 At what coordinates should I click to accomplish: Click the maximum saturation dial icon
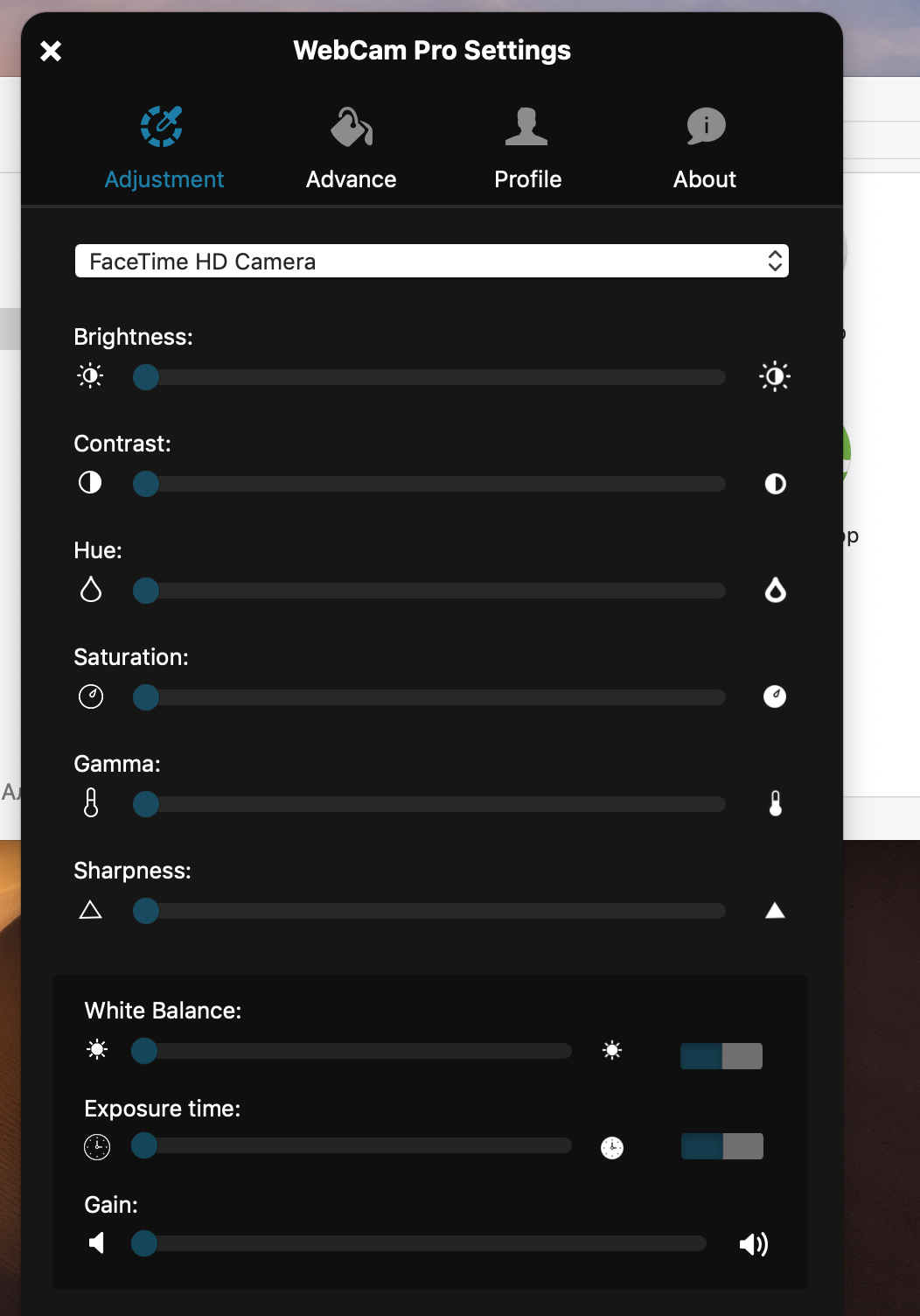pos(775,696)
